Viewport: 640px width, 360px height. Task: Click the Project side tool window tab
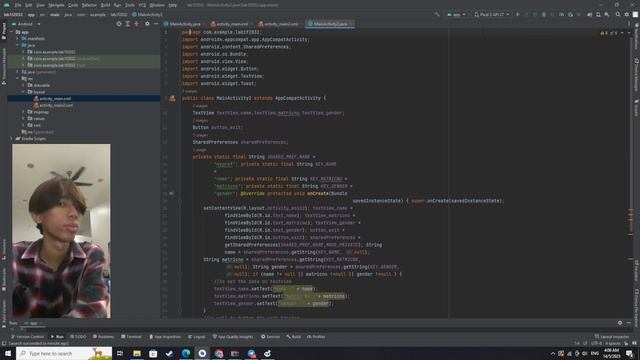(4, 30)
